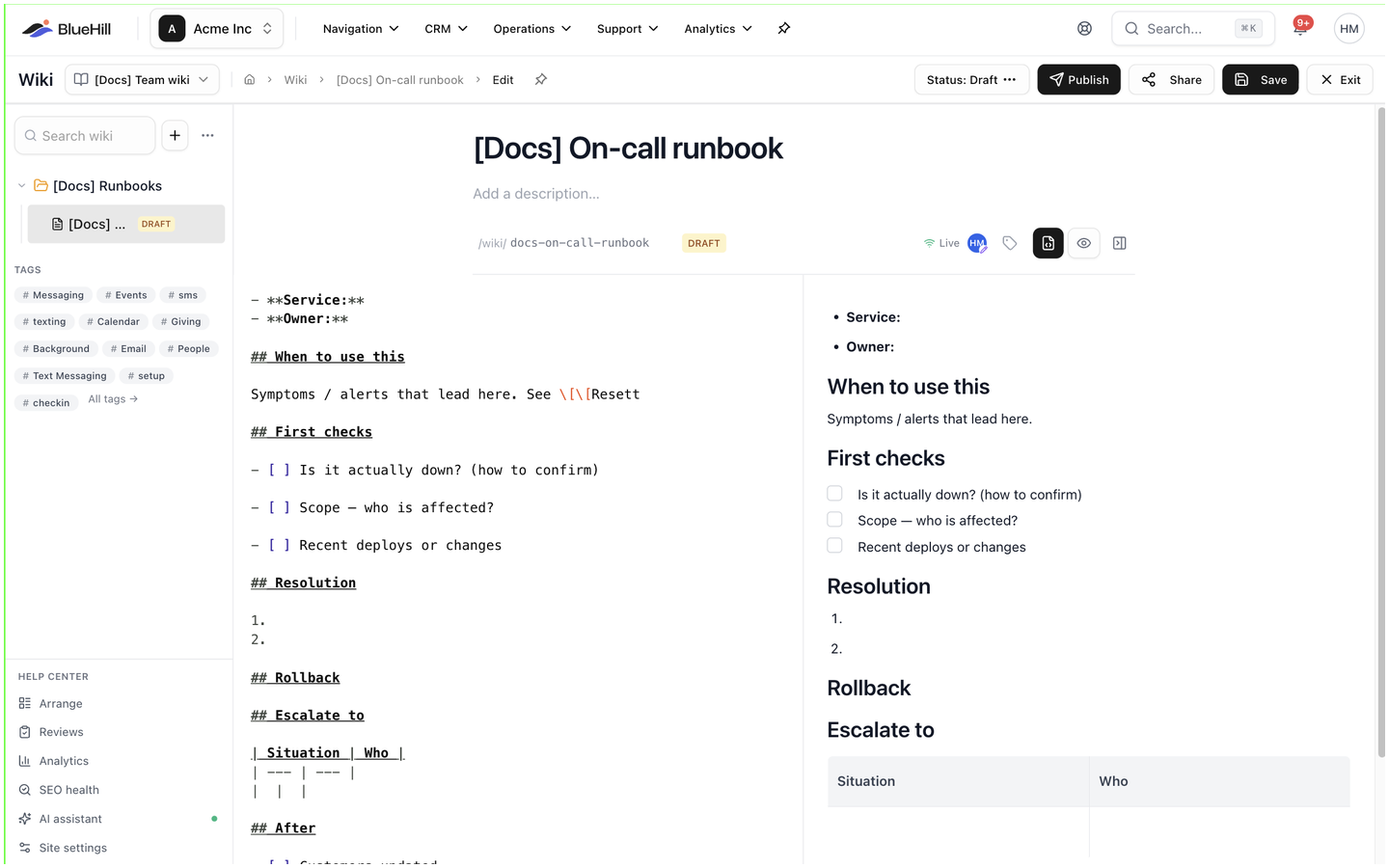Click the pin icon in the top navigation bar
The height and width of the screenshot is (868, 1389).
point(784,29)
